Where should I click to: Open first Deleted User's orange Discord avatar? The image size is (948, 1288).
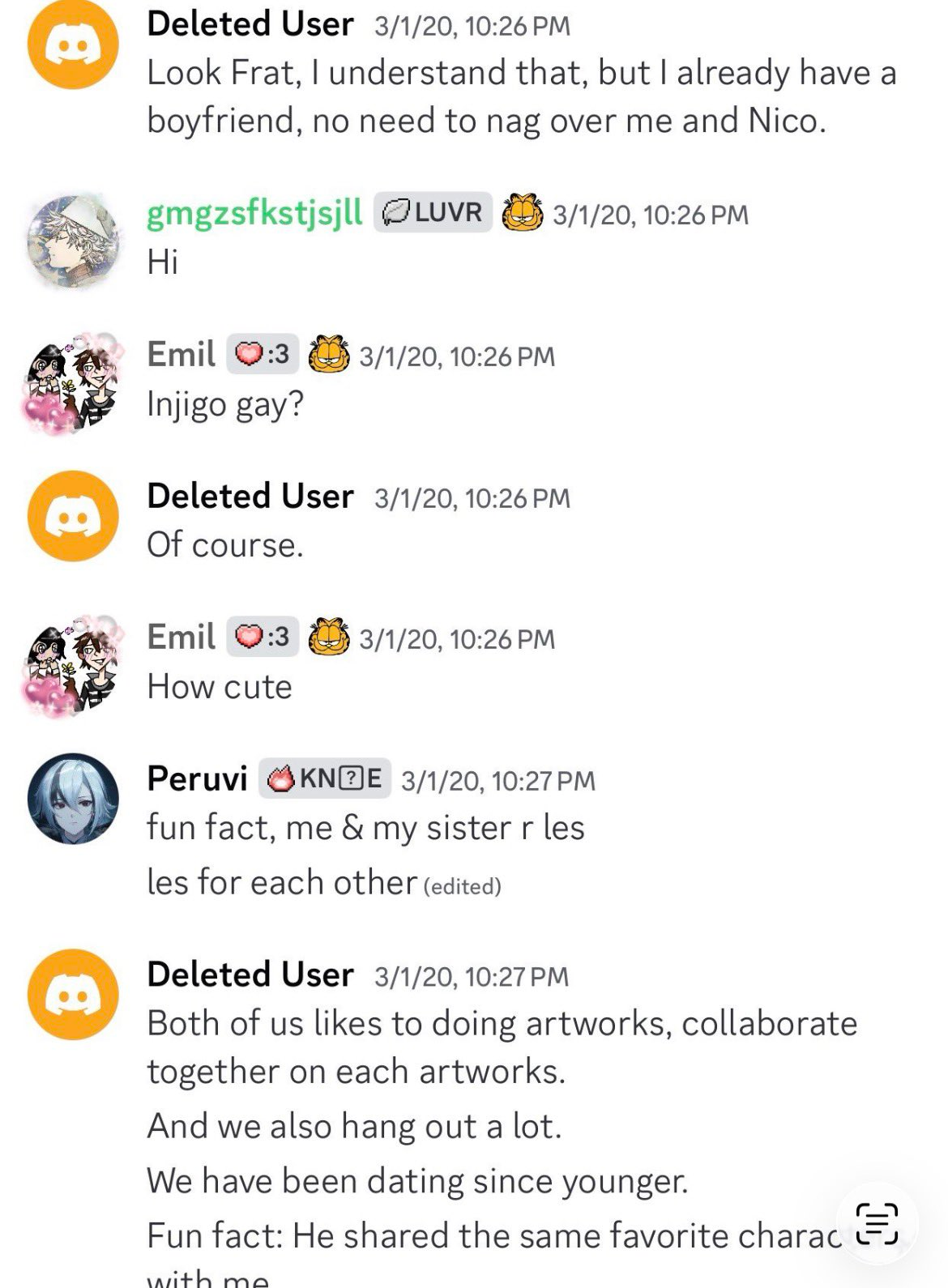[73, 44]
